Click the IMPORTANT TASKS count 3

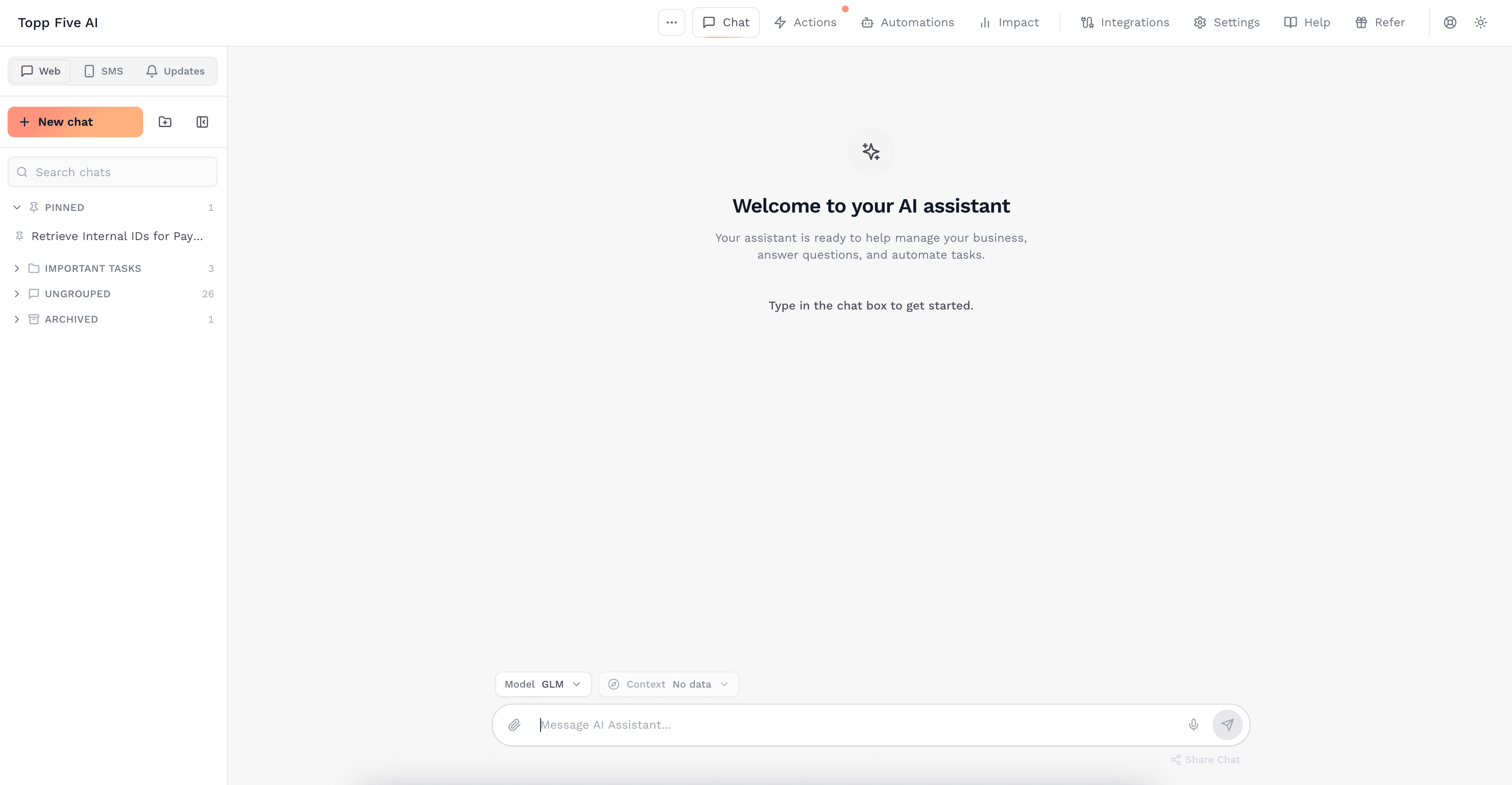(x=211, y=268)
